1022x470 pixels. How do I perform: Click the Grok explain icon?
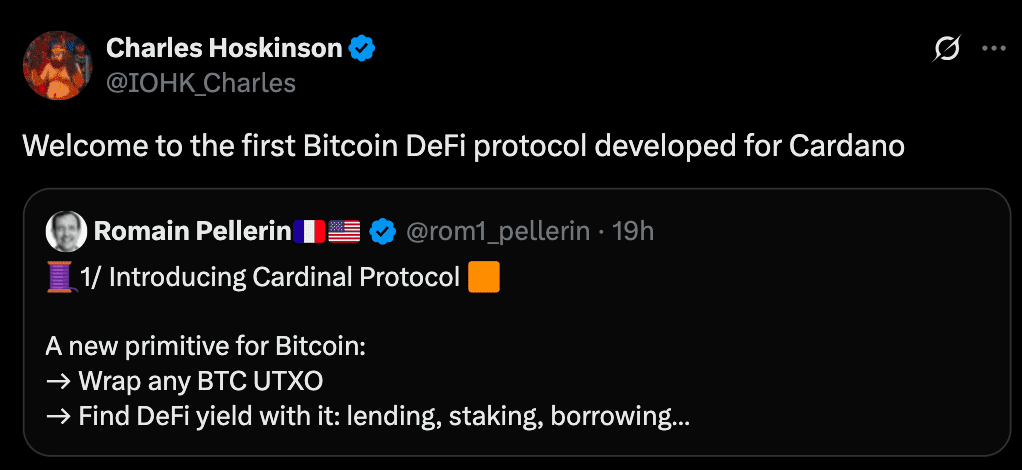946,49
